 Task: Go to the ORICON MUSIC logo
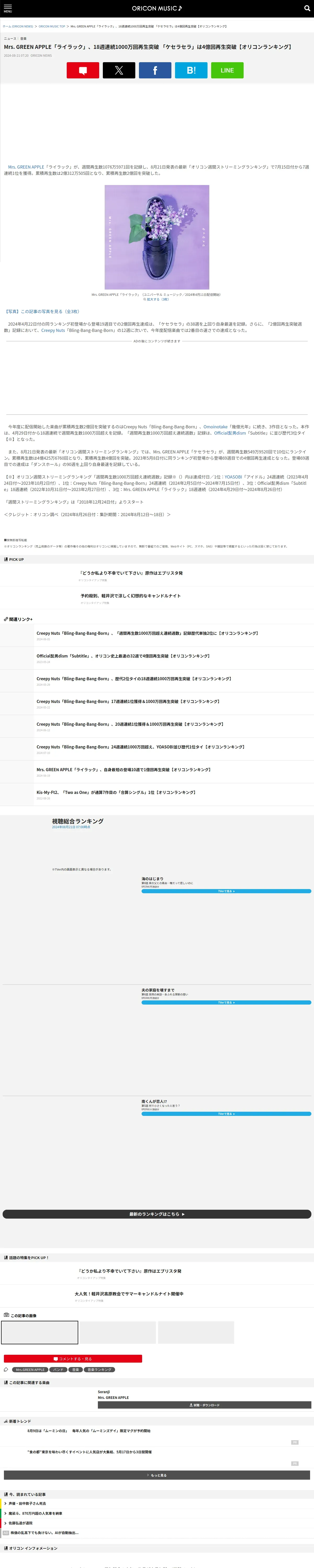pos(157,9)
